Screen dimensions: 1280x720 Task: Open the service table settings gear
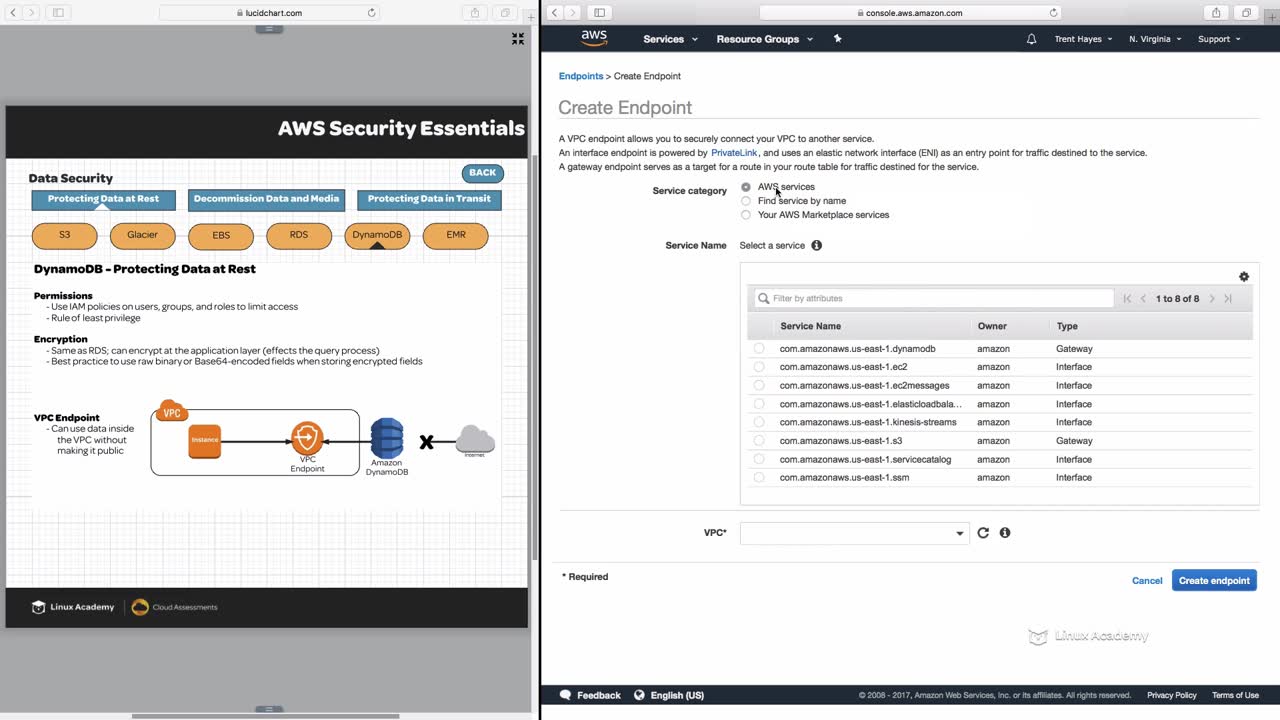click(x=1244, y=277)
